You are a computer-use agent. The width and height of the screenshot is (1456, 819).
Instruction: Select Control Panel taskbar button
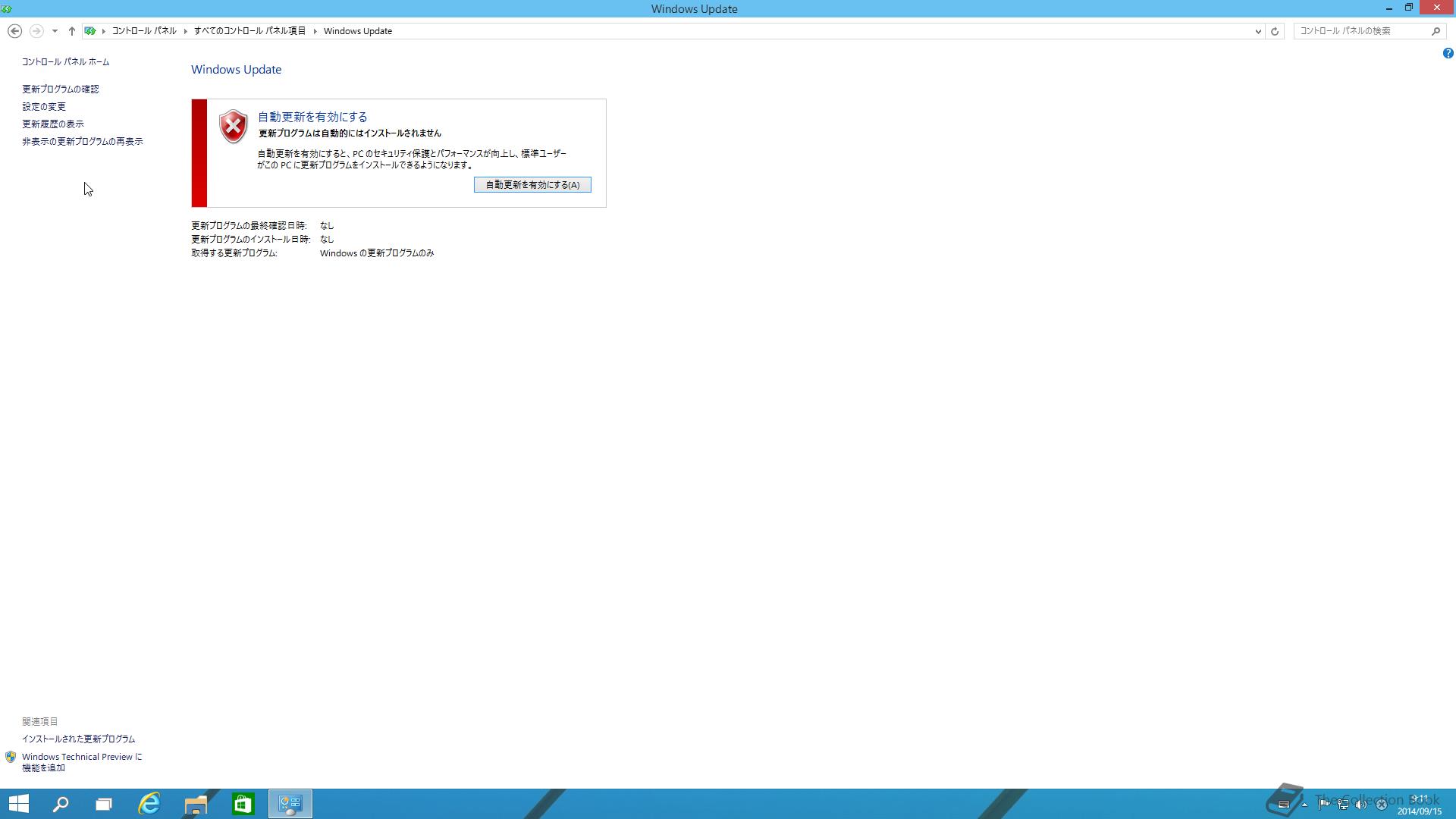pos(290,804)
